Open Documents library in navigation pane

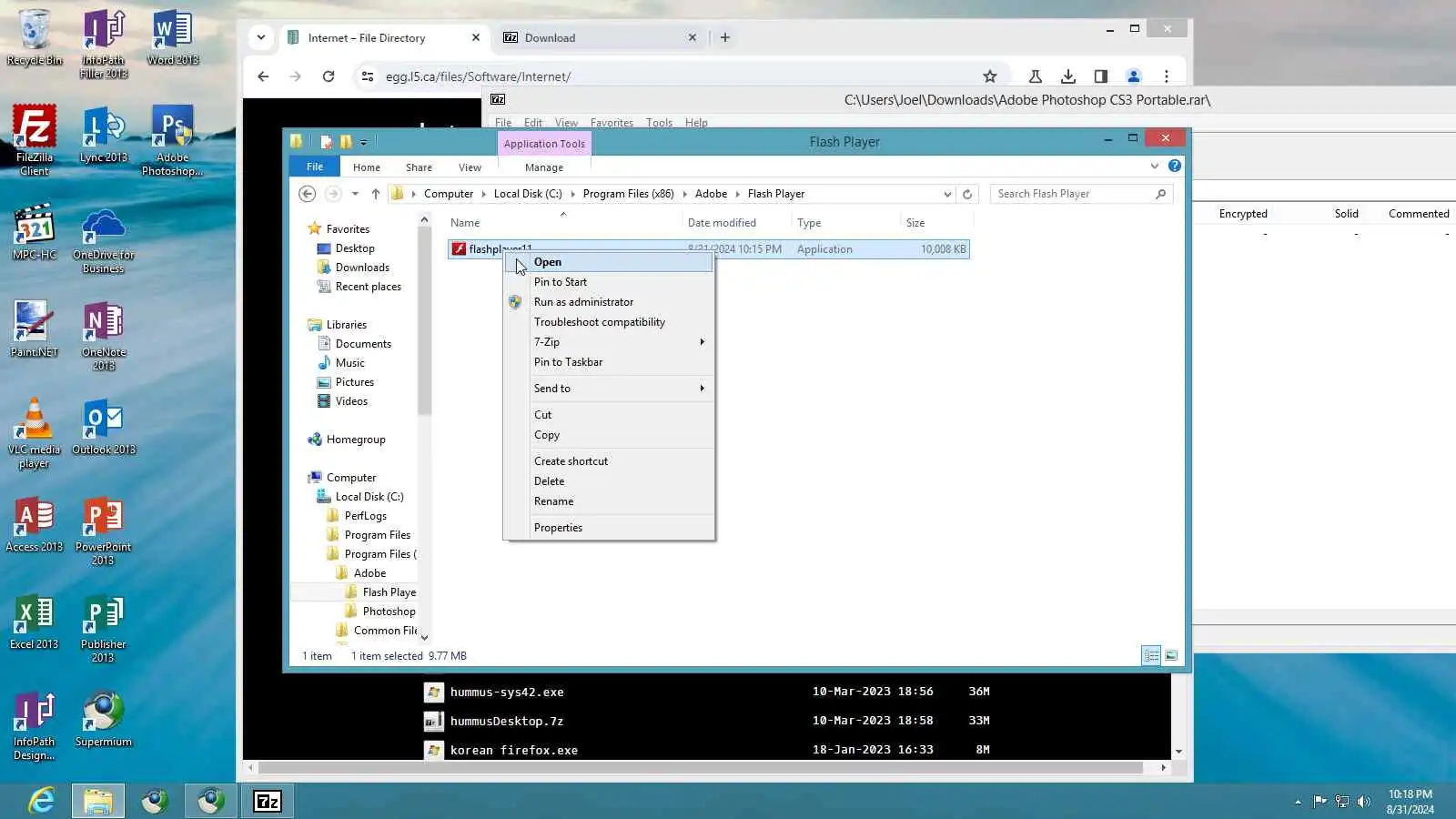(363, 344)
